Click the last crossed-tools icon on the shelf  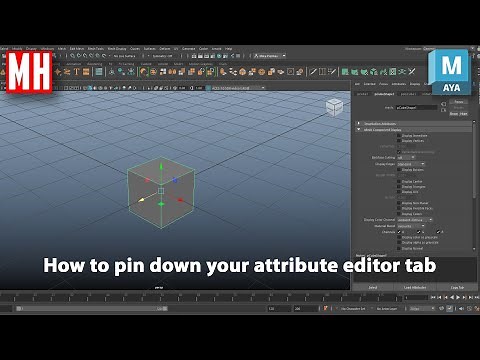[x=412, y=72]
